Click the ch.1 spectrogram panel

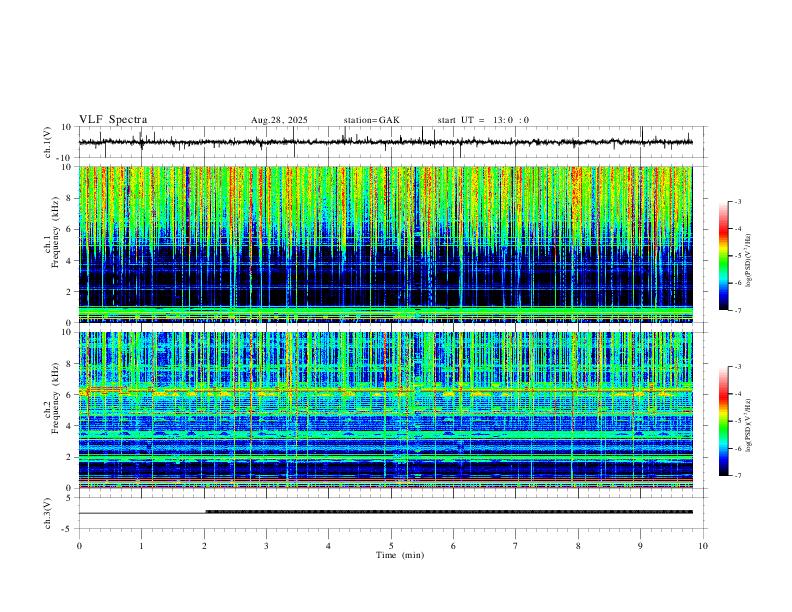pos(385,244)
